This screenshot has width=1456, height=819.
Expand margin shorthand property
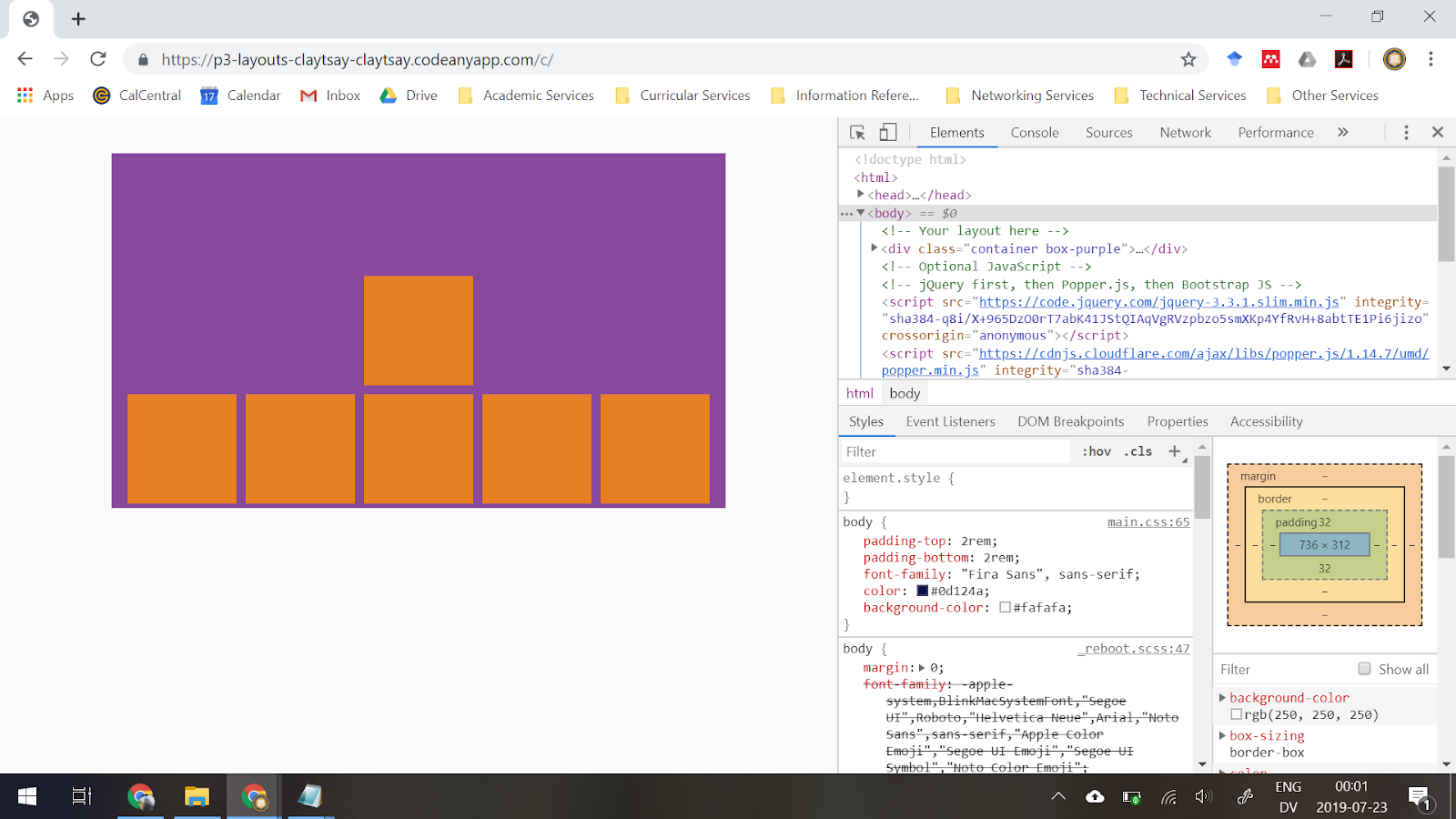pos(922,668)
